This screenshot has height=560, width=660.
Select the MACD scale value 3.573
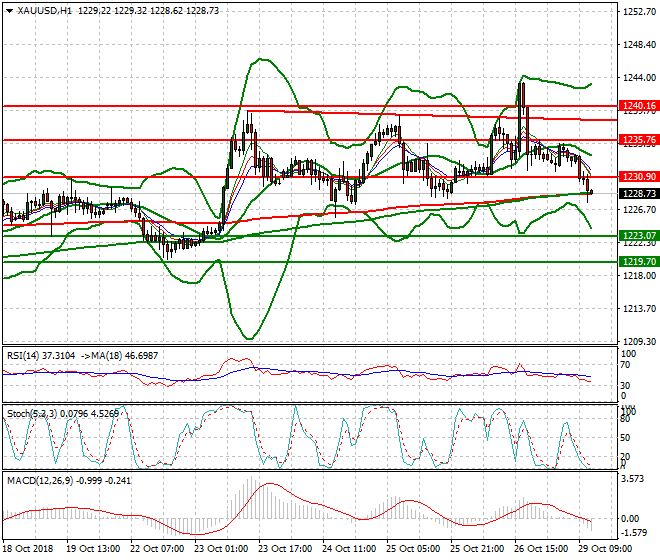point(633,479)
